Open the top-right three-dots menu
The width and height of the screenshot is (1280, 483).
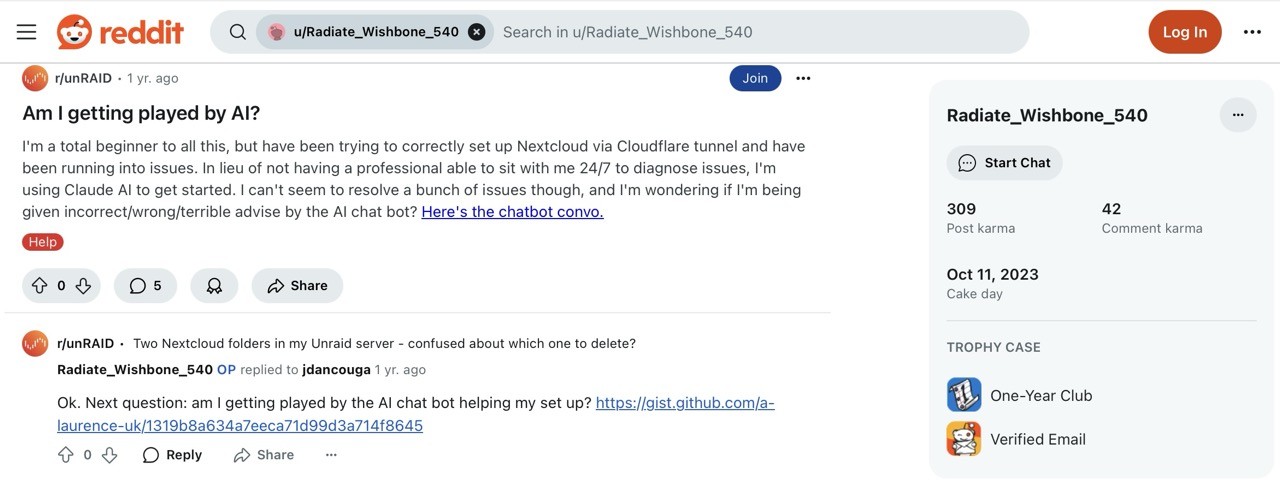click(1252, 32)
